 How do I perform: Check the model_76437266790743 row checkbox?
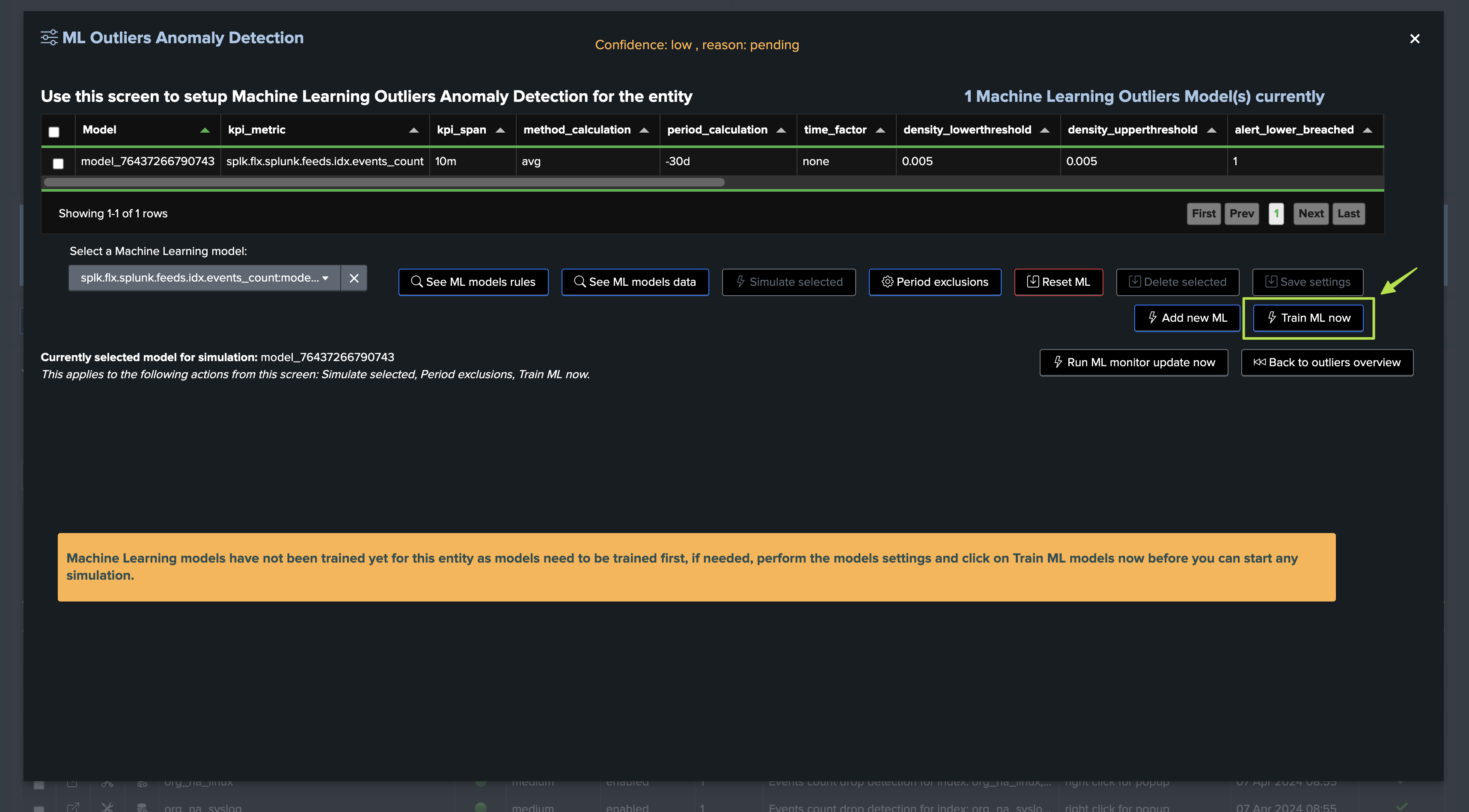[58, 163]
